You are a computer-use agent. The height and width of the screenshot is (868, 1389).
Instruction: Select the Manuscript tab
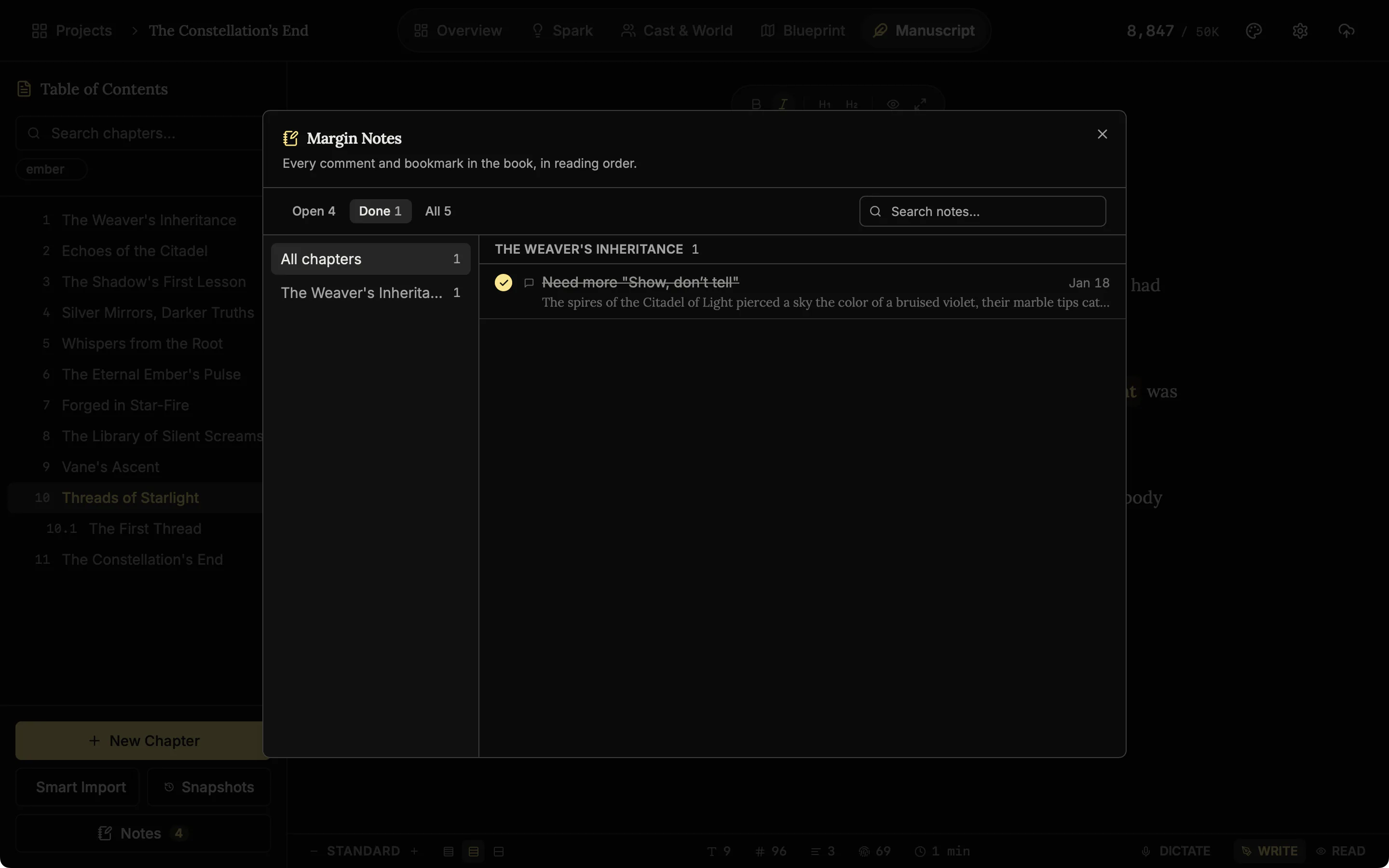[x=924, y=30]
